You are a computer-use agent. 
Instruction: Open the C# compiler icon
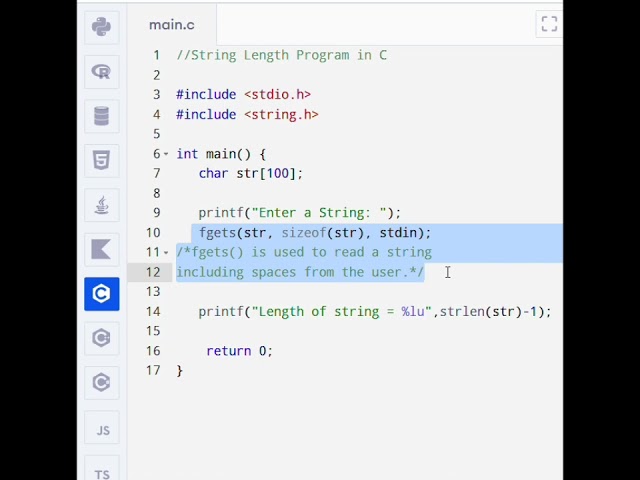(x=102, y=382)
